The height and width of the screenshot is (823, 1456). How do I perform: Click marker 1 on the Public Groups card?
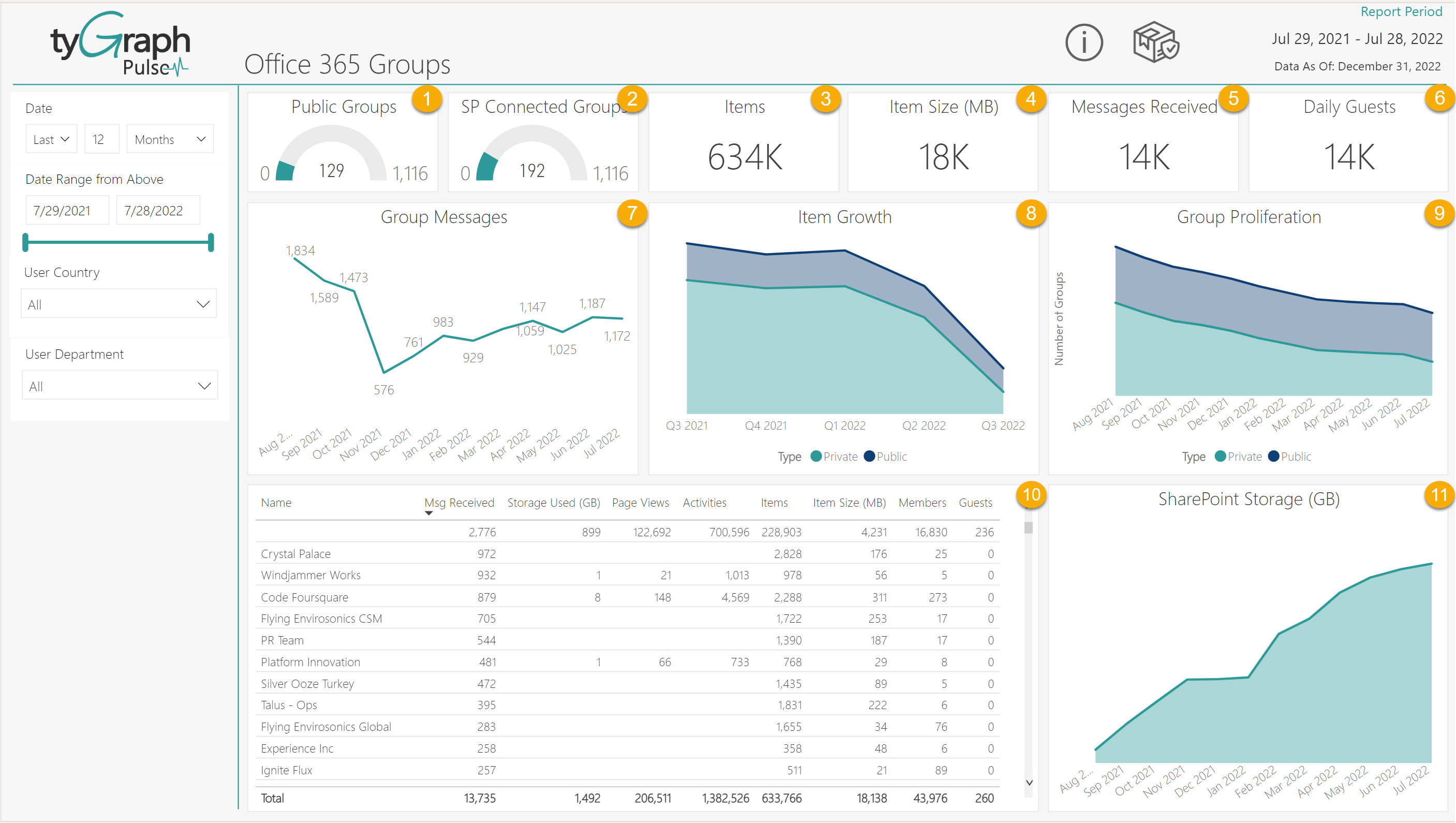[428, 99]
